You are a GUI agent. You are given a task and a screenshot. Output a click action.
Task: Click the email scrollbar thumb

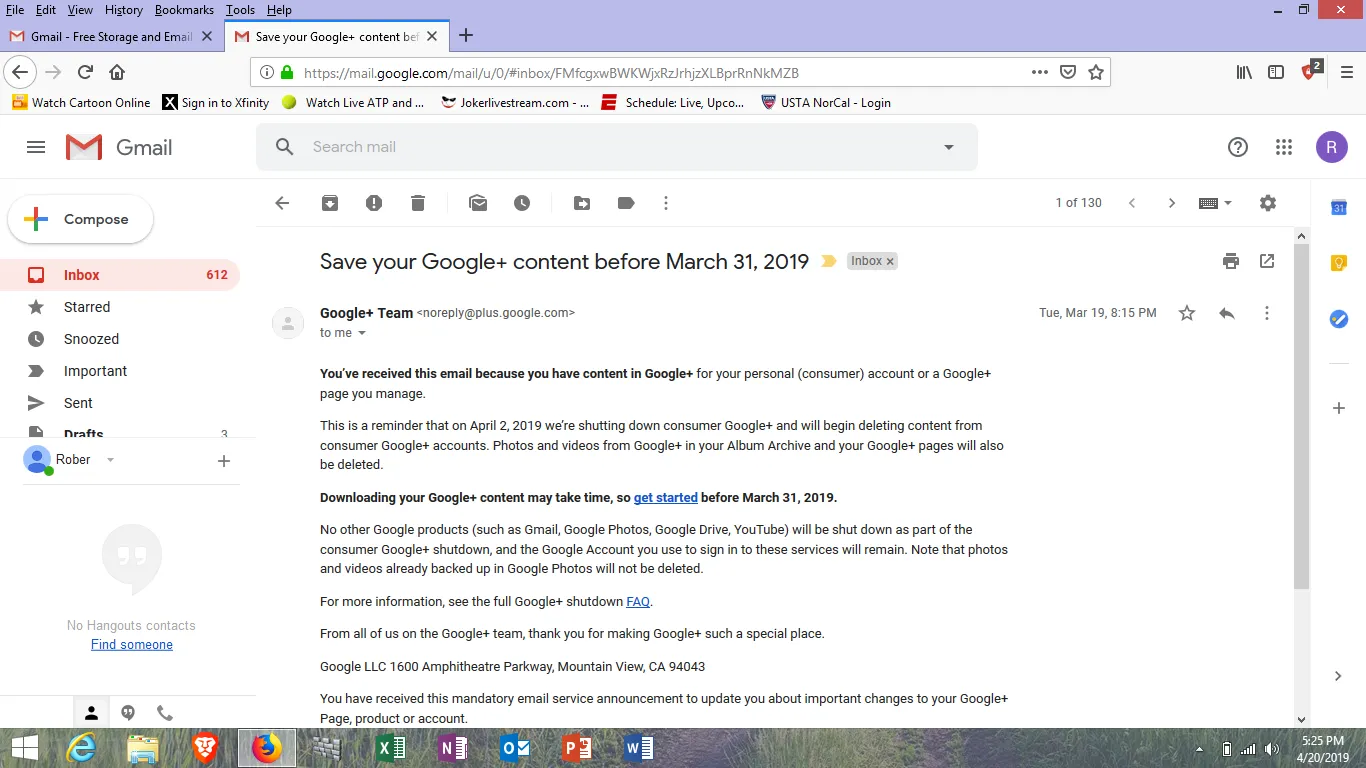tap(1301, 415)
